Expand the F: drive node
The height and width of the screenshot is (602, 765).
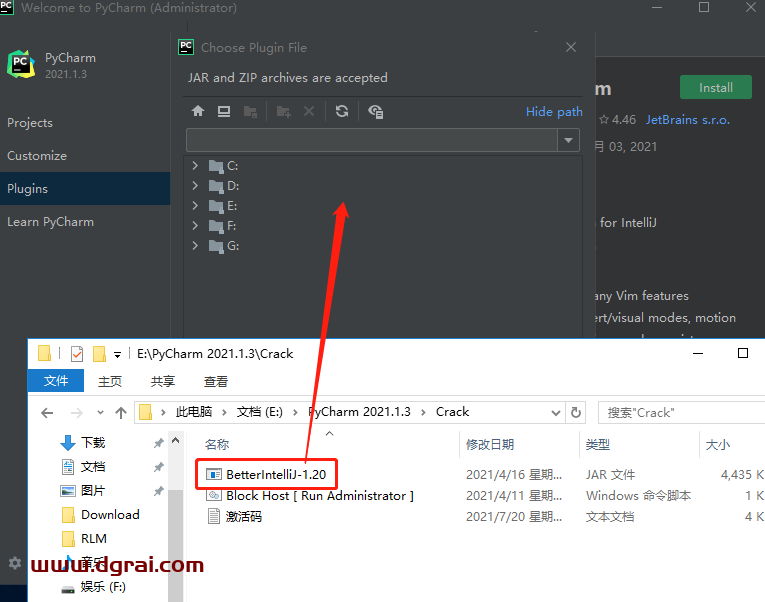[195, 225]
